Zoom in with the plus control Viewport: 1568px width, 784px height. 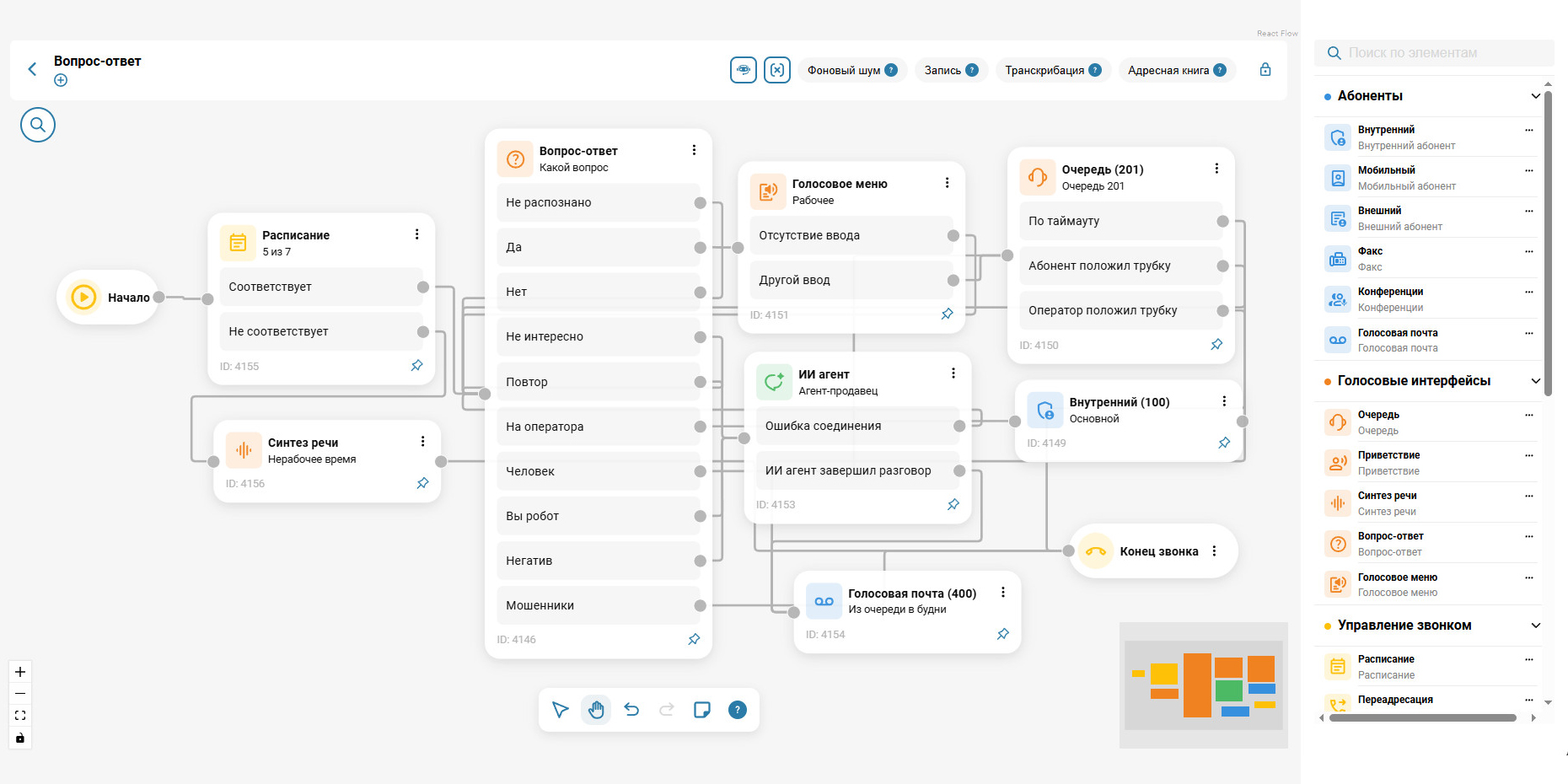pos(20,672)
